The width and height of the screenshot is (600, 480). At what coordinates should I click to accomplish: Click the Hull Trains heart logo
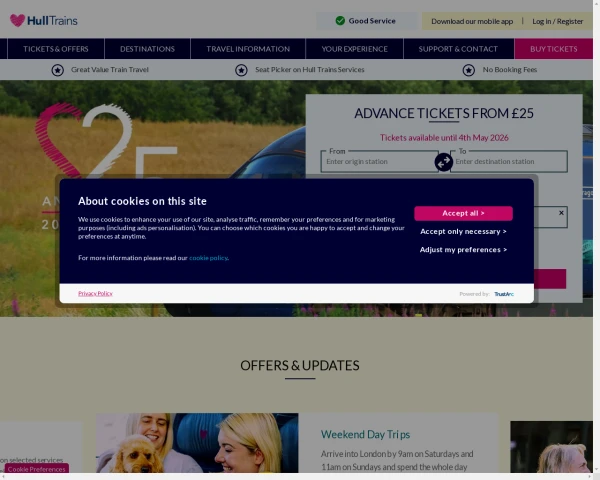pyautogui.click(x=17, y=20)
